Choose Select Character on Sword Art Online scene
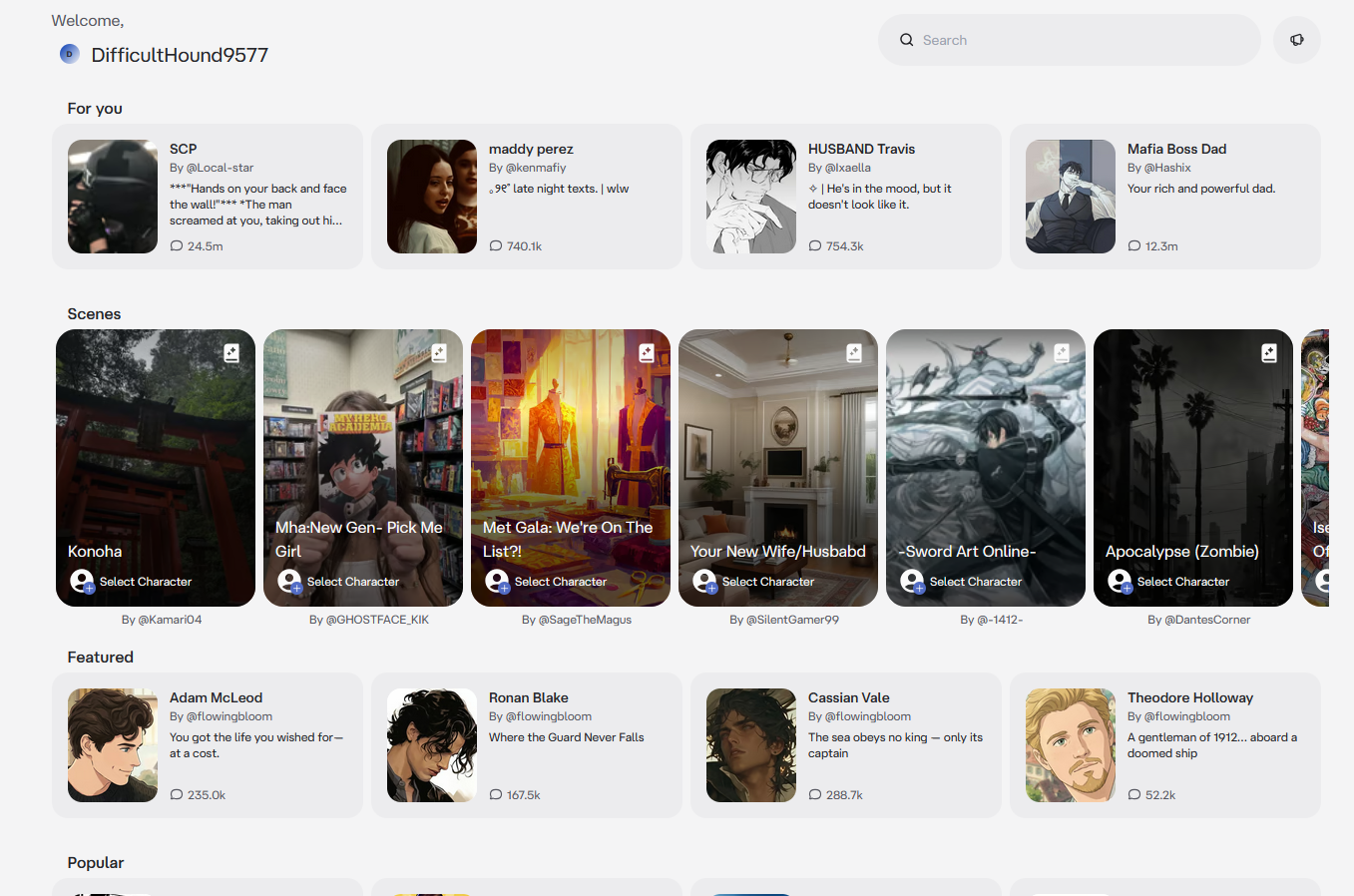This screenshot has width=1354, height=896. [976, 582]
